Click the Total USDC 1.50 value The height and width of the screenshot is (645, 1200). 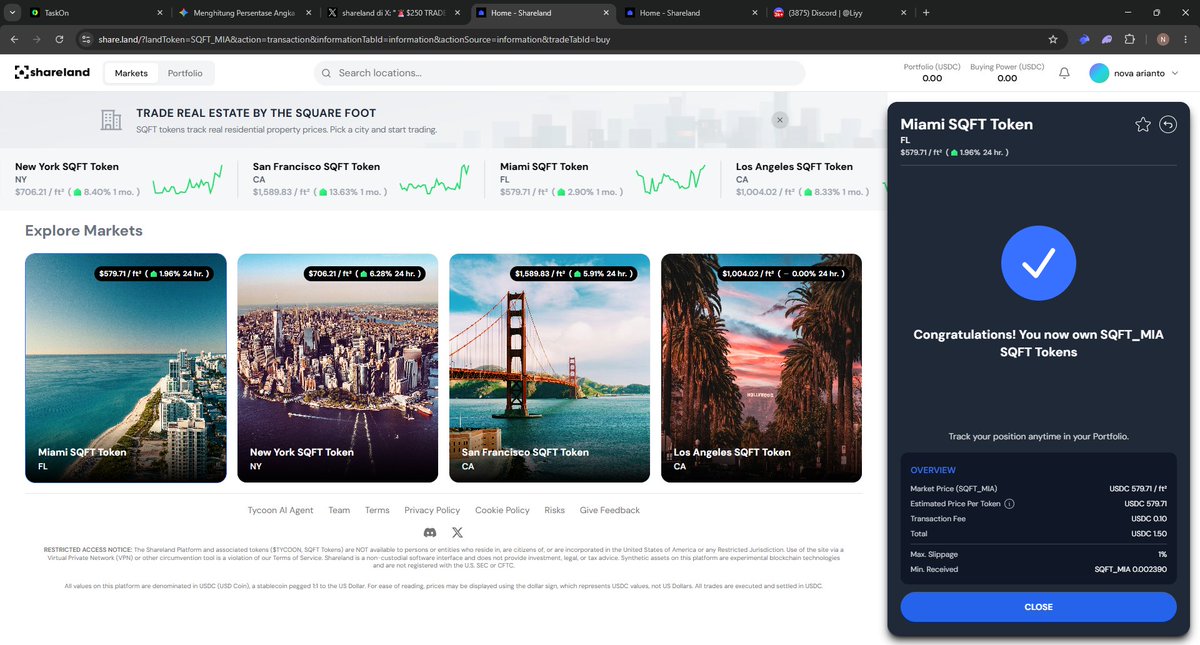pos(1149,535)
